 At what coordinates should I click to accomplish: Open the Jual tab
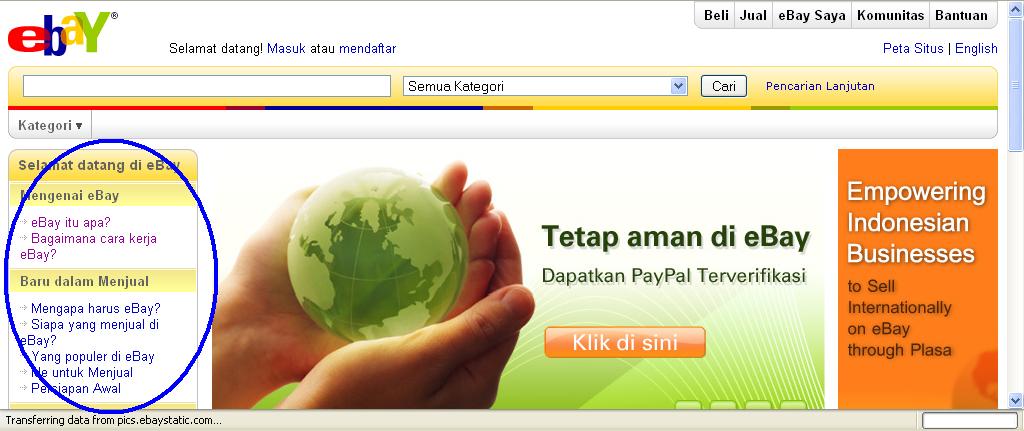pos(753,16)
